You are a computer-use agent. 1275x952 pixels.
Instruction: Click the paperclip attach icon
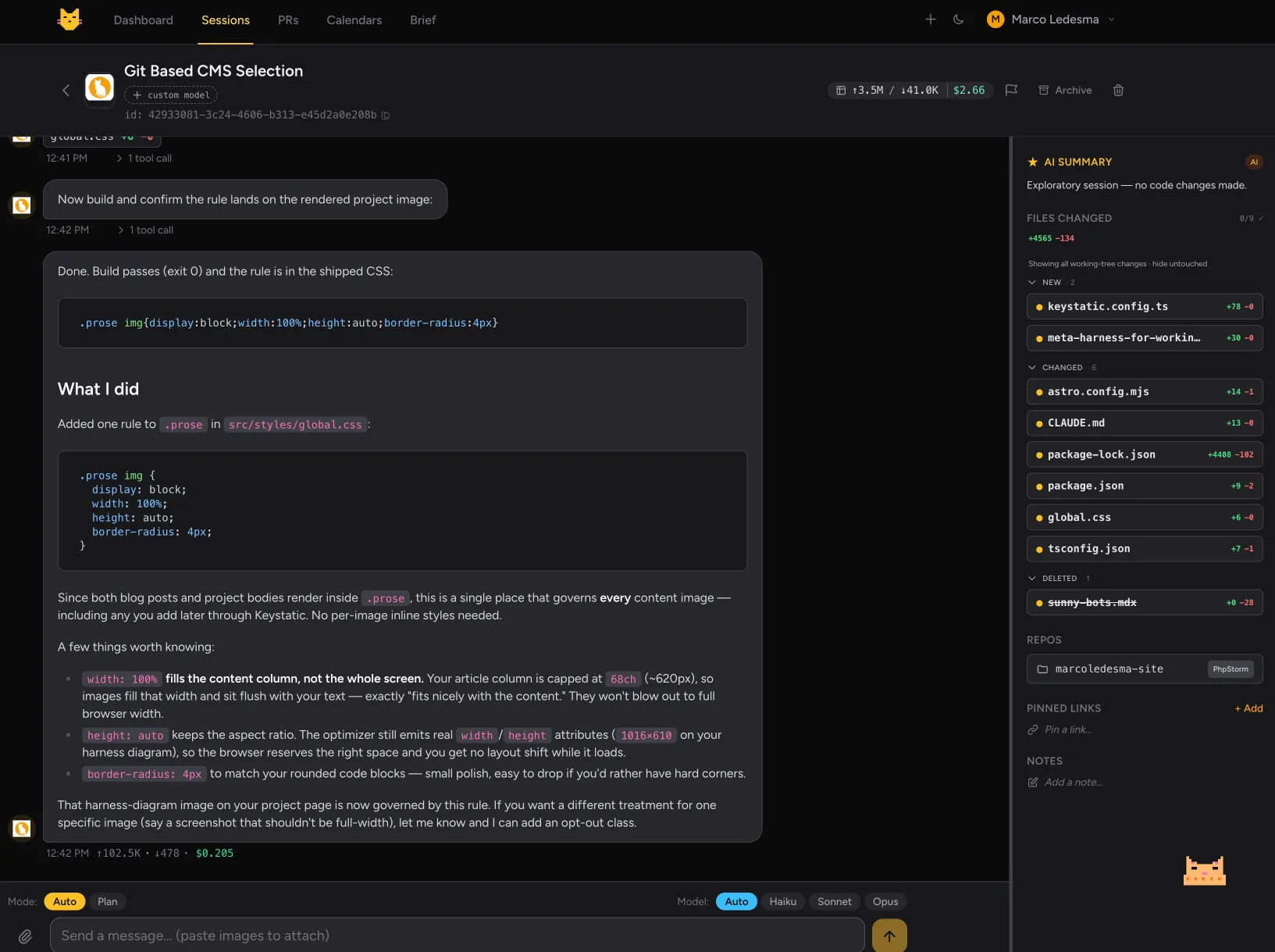pos(26,936)
